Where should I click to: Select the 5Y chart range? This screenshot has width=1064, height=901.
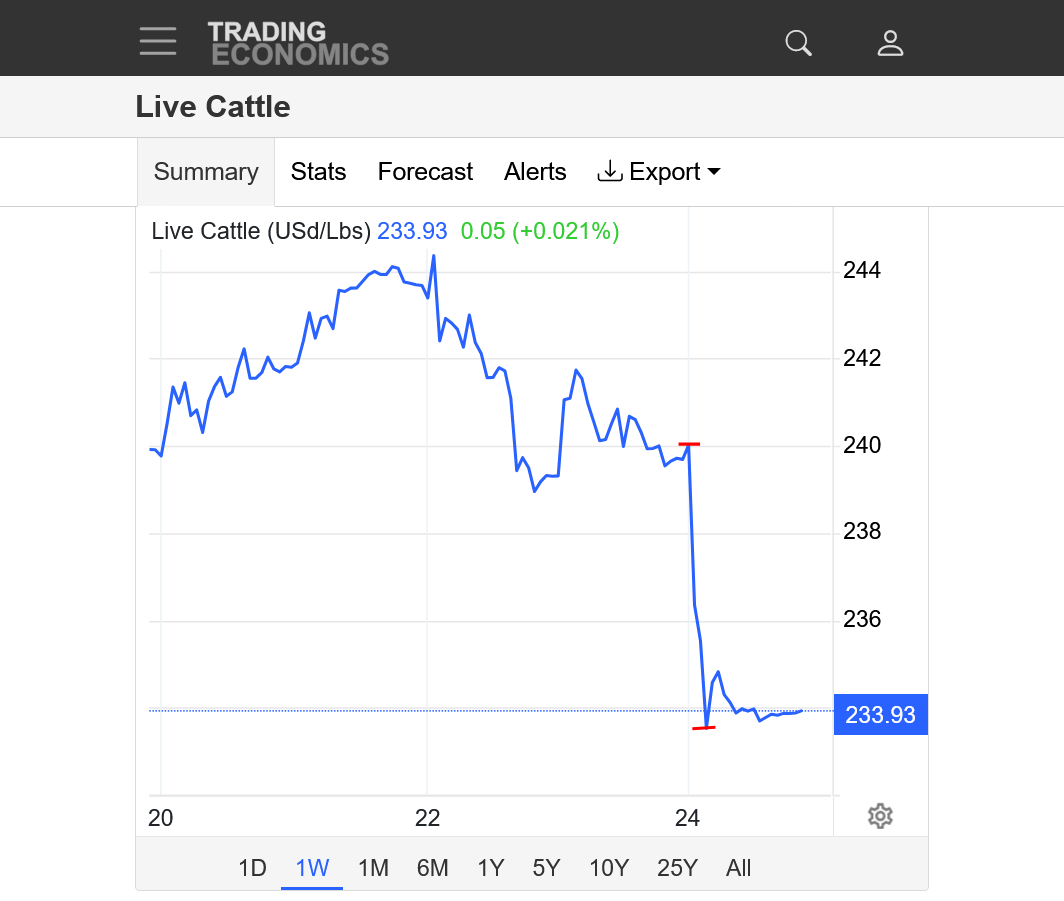click(546, 868)
